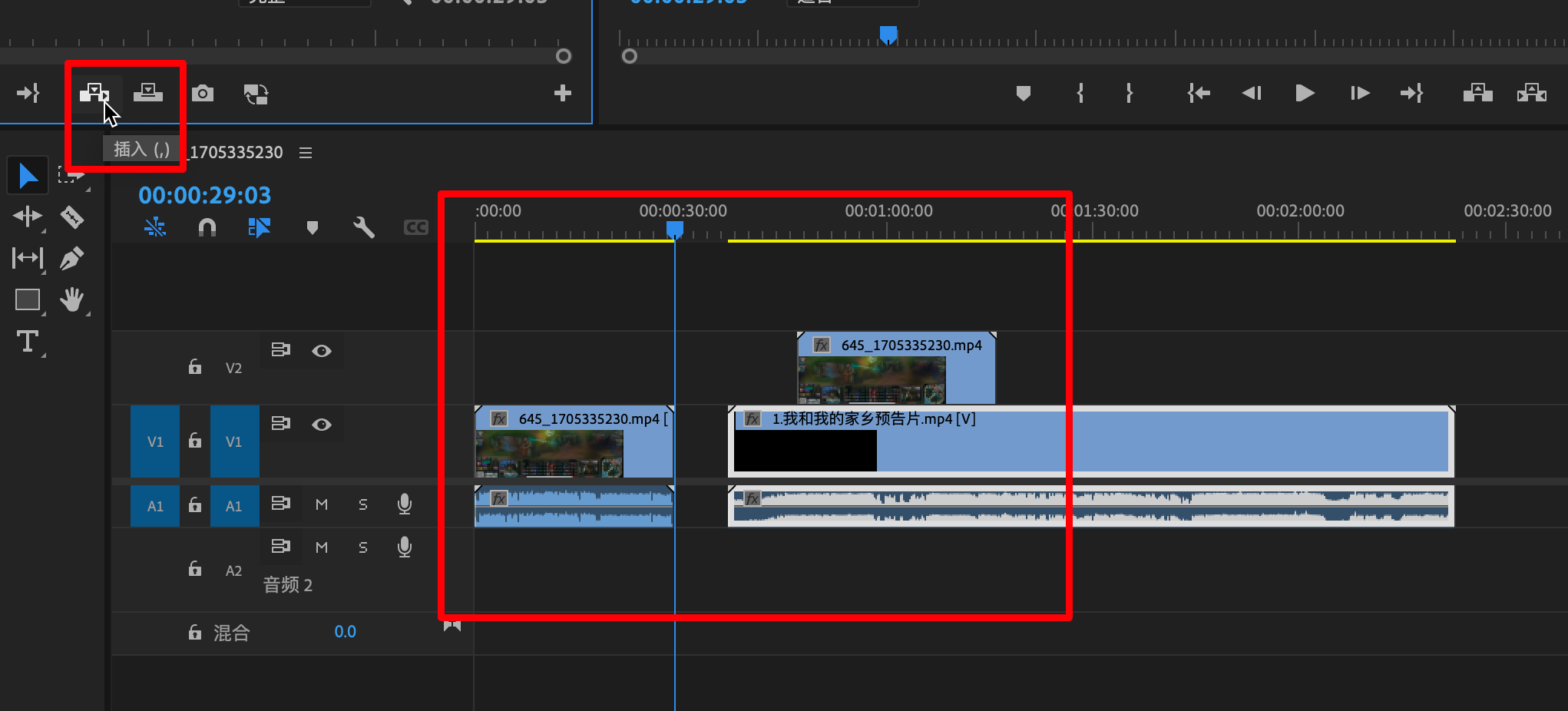The height and width of the screenshot is (711, 1568).
Task: Click the Program monitor zoom scroll handle
Action: [630, 56]
